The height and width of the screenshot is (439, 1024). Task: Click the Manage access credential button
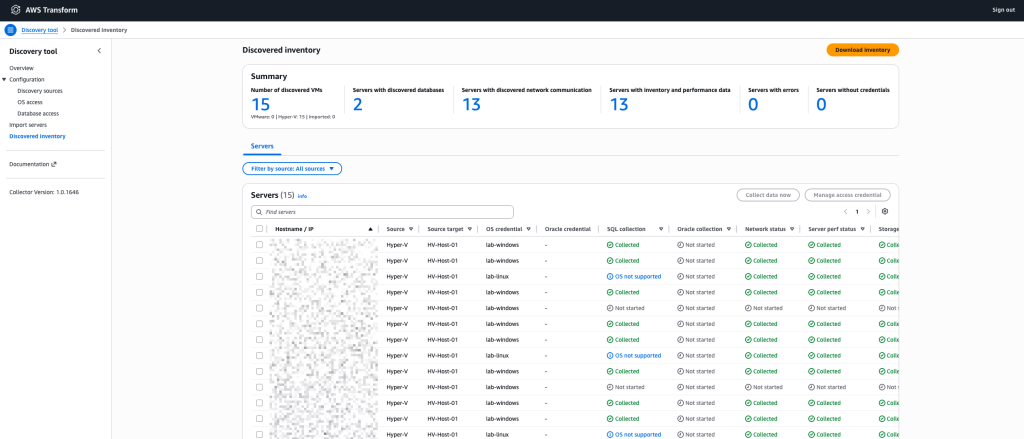[x=847, y=195]
